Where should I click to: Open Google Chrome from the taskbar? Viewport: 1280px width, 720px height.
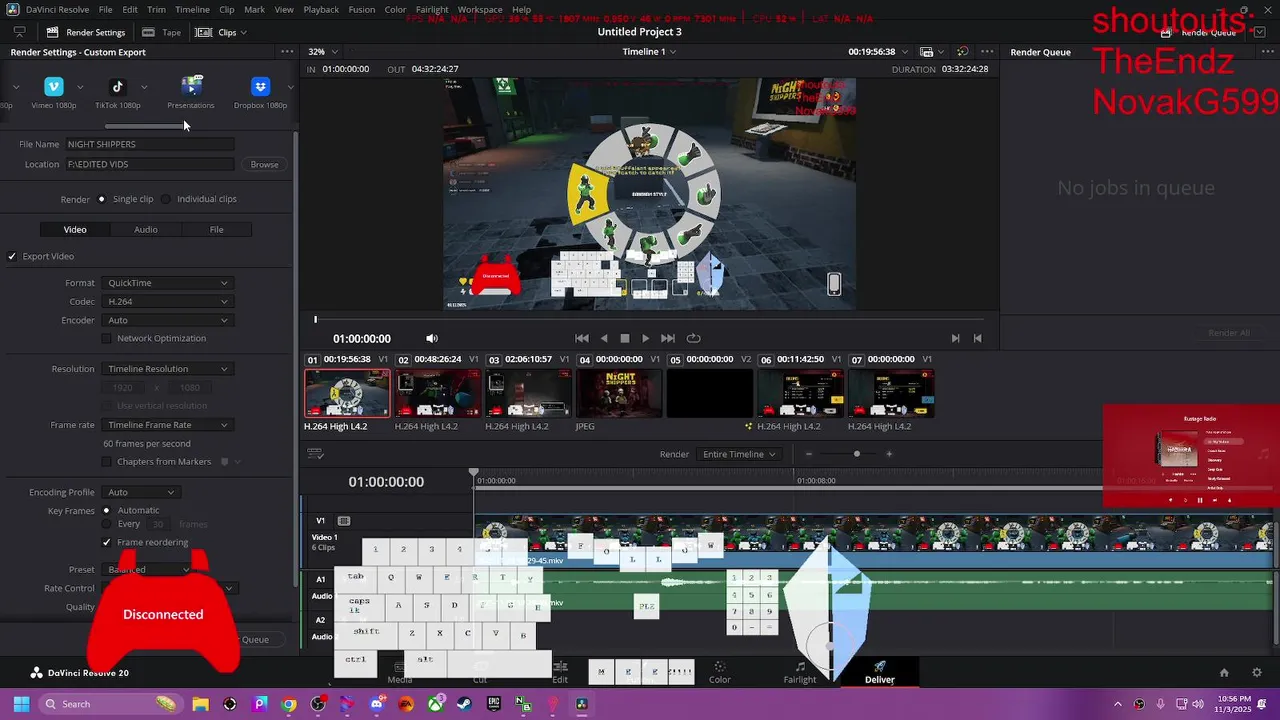(x=289, y=704)
